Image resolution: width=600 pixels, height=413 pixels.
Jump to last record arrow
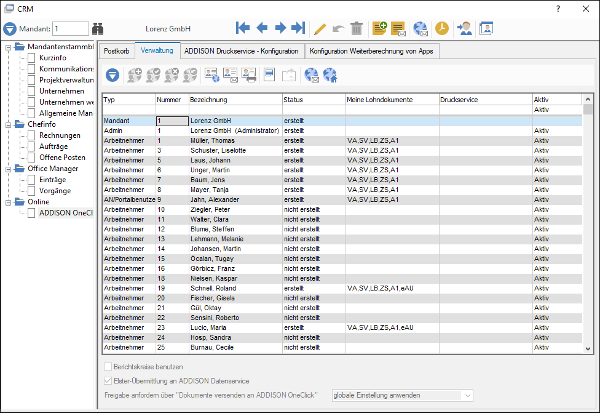pyautogui.click(x=298, y=28)
